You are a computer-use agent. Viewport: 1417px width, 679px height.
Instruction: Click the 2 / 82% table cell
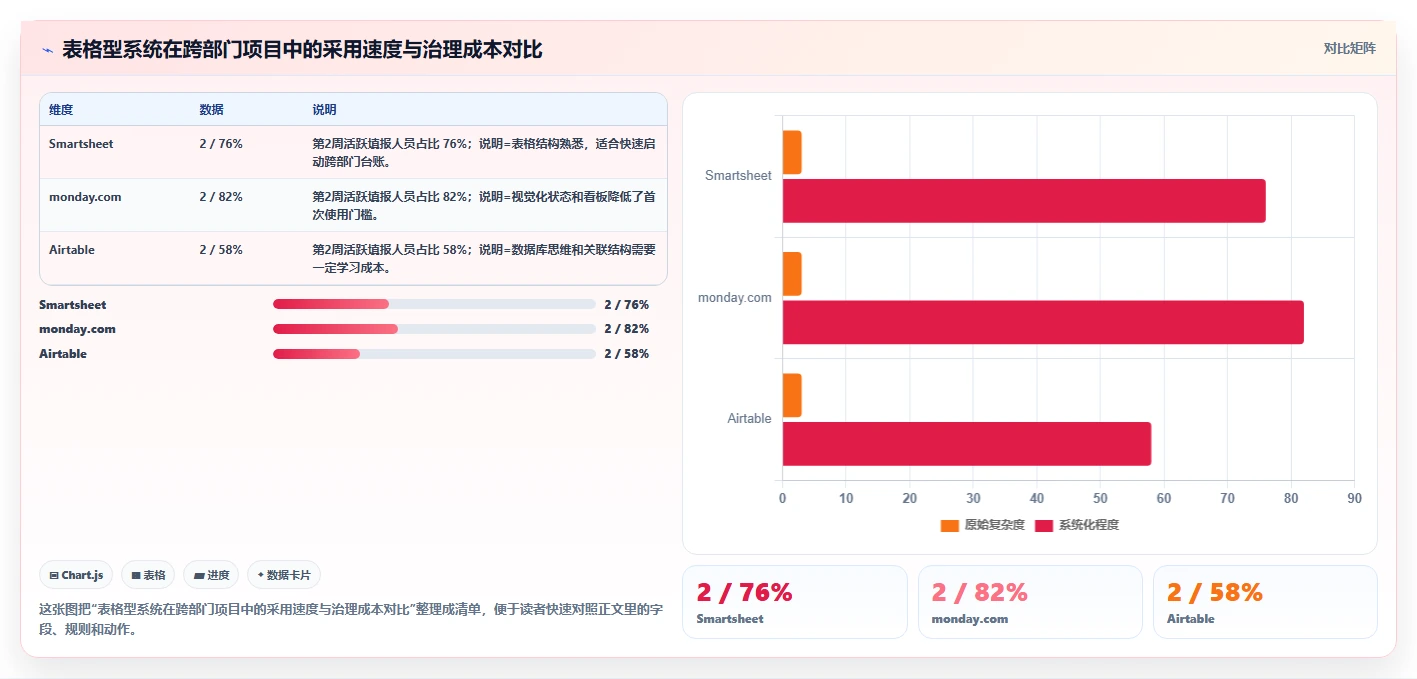point(221,197)
